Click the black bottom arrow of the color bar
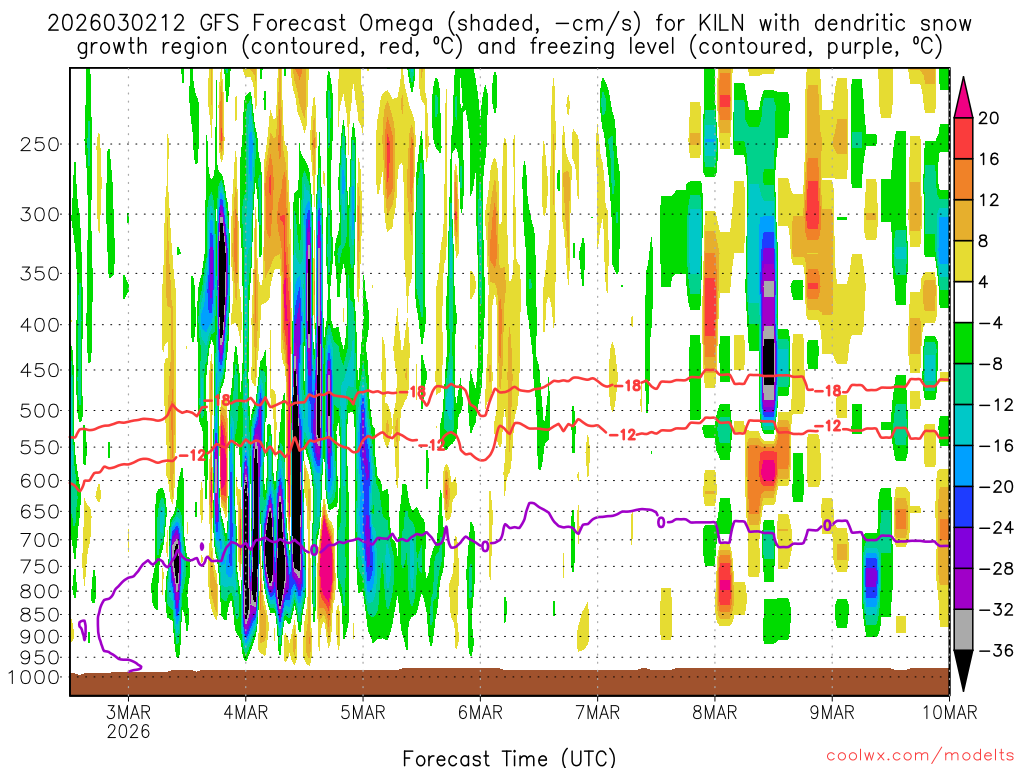Screen dimensions: 1024x768 (963, 671)
